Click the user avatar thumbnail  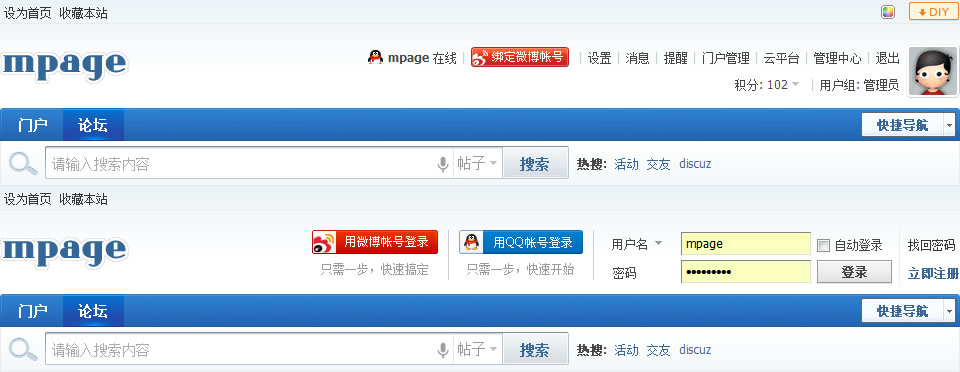(x=932, y=71)
